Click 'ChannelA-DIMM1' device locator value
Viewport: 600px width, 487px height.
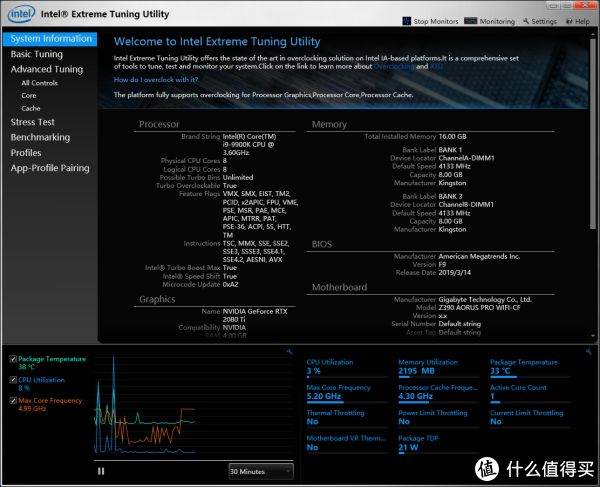(x=466, y=158)
